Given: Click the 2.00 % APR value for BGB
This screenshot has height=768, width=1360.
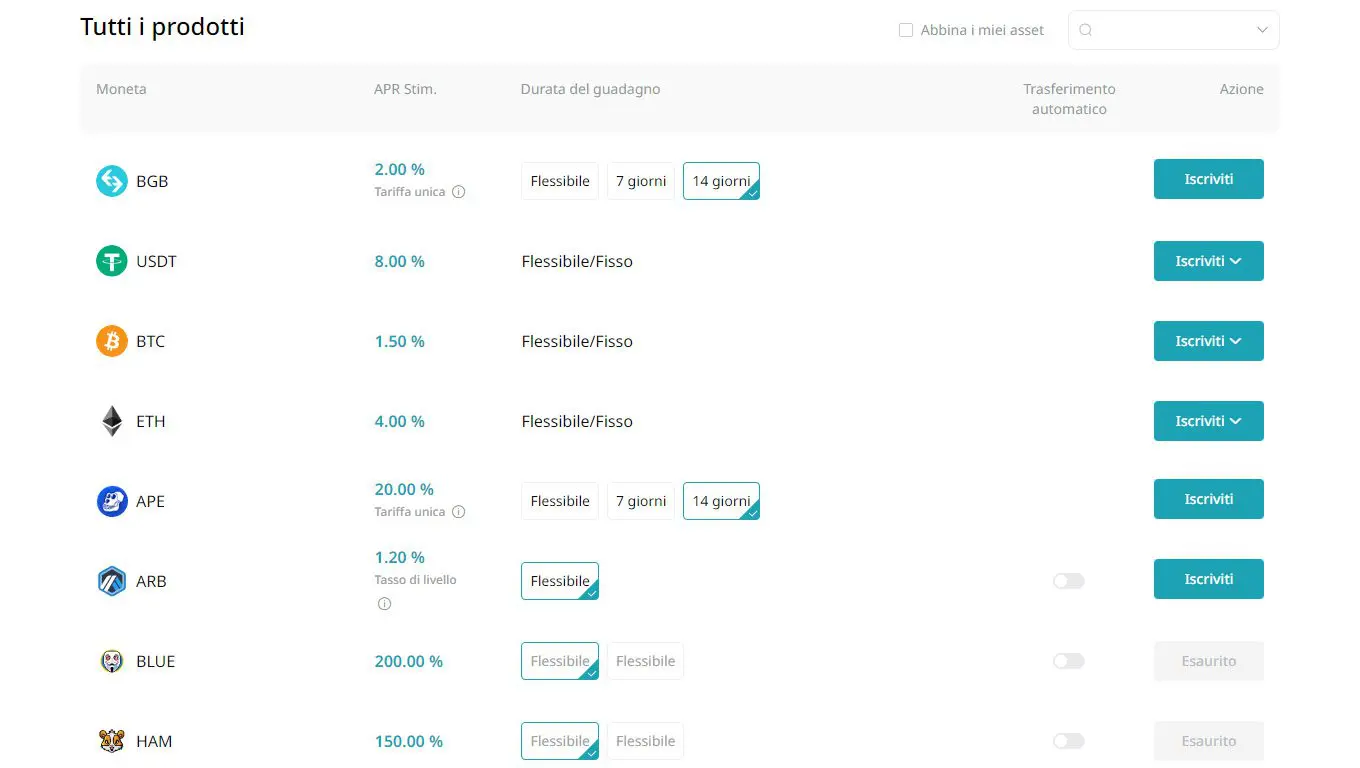Looking at the screenshot, I should click(x=399, y=169).
